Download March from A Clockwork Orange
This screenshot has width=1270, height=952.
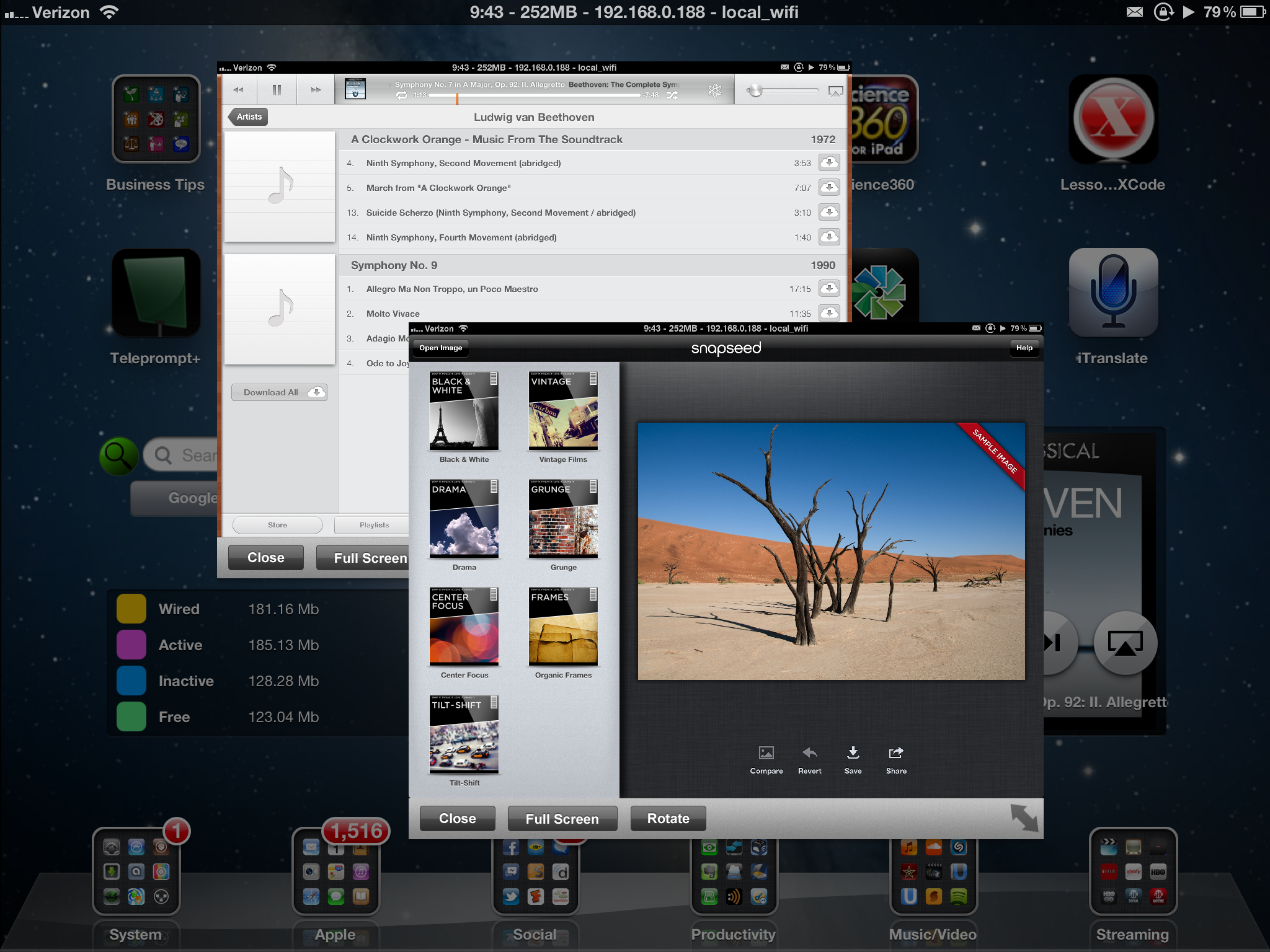pos(829,187)
